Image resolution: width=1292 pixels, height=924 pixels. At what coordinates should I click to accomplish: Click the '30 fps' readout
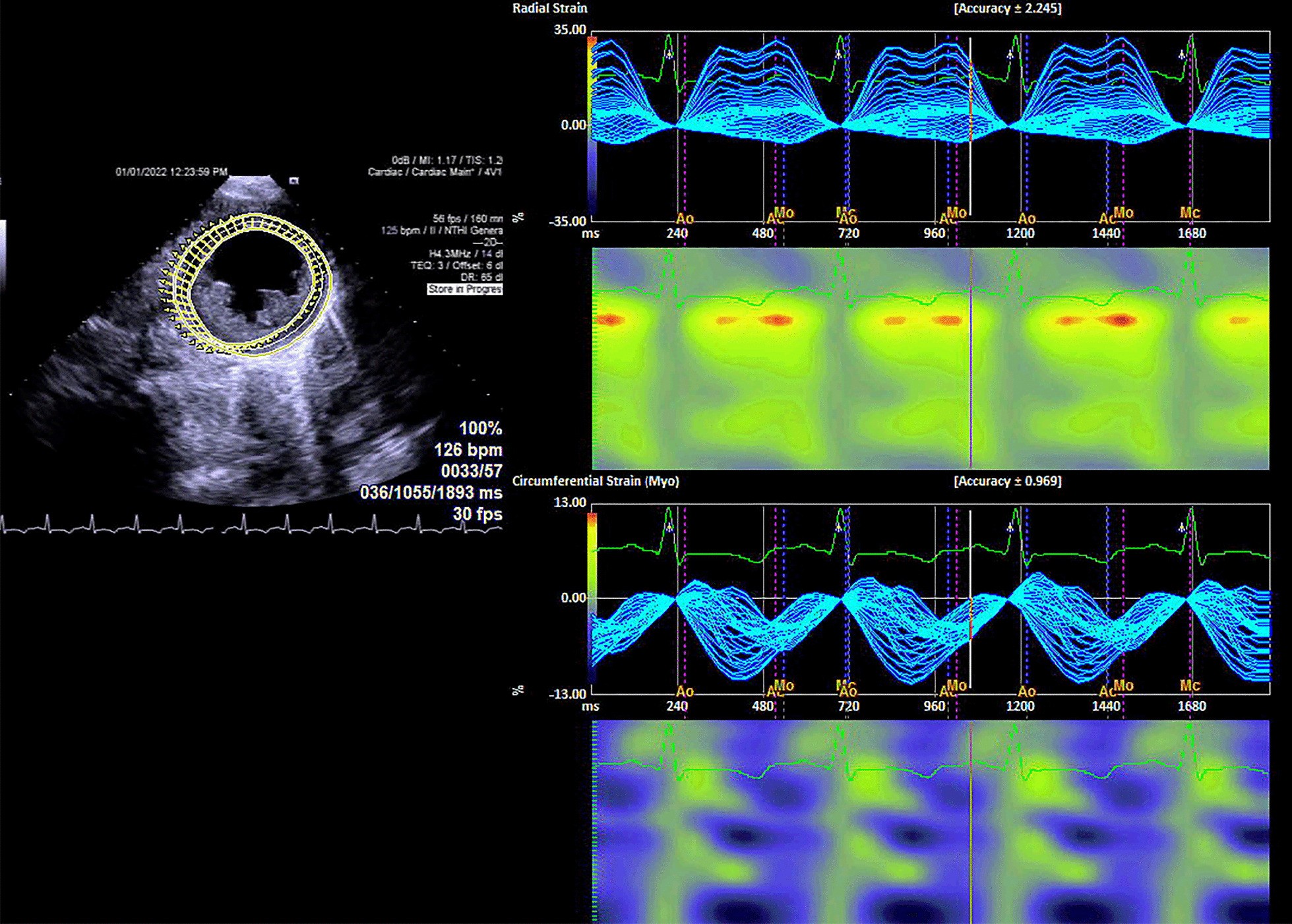tap(477, 514)
